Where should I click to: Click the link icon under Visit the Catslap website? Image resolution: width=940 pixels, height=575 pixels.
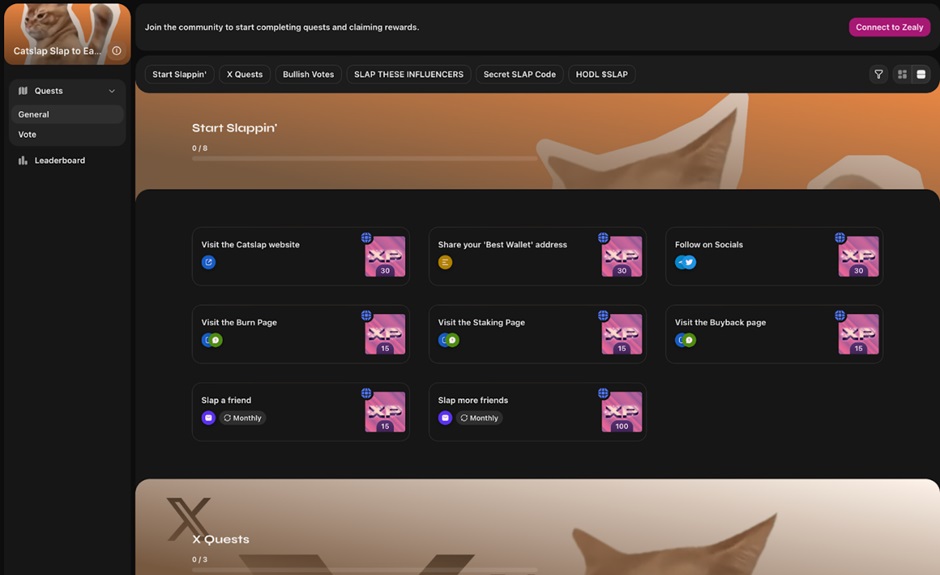pos(208,262)
